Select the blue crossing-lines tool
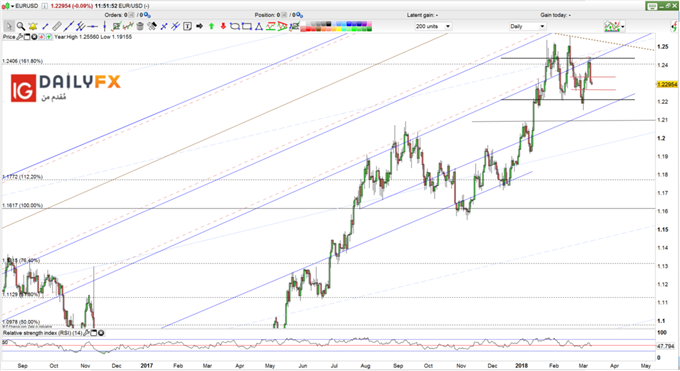 pyautogui.click(x=163, y=26)
